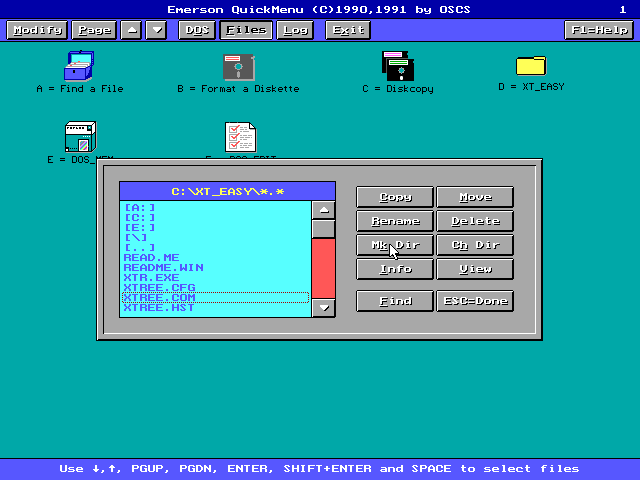Click the 'B = Format a Diskette' label

tap(238, 89)
